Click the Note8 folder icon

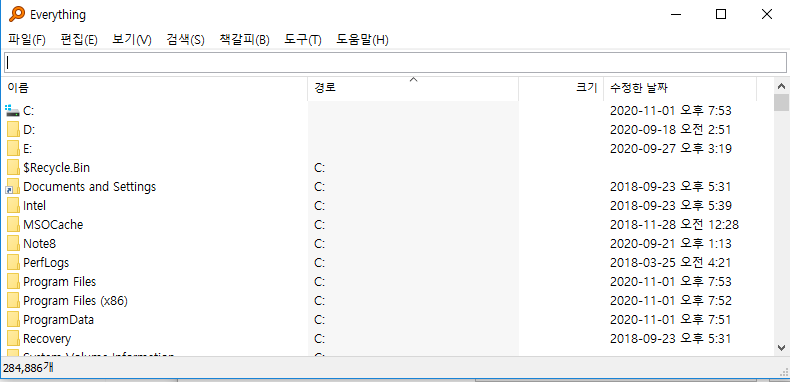pos(14,243)
